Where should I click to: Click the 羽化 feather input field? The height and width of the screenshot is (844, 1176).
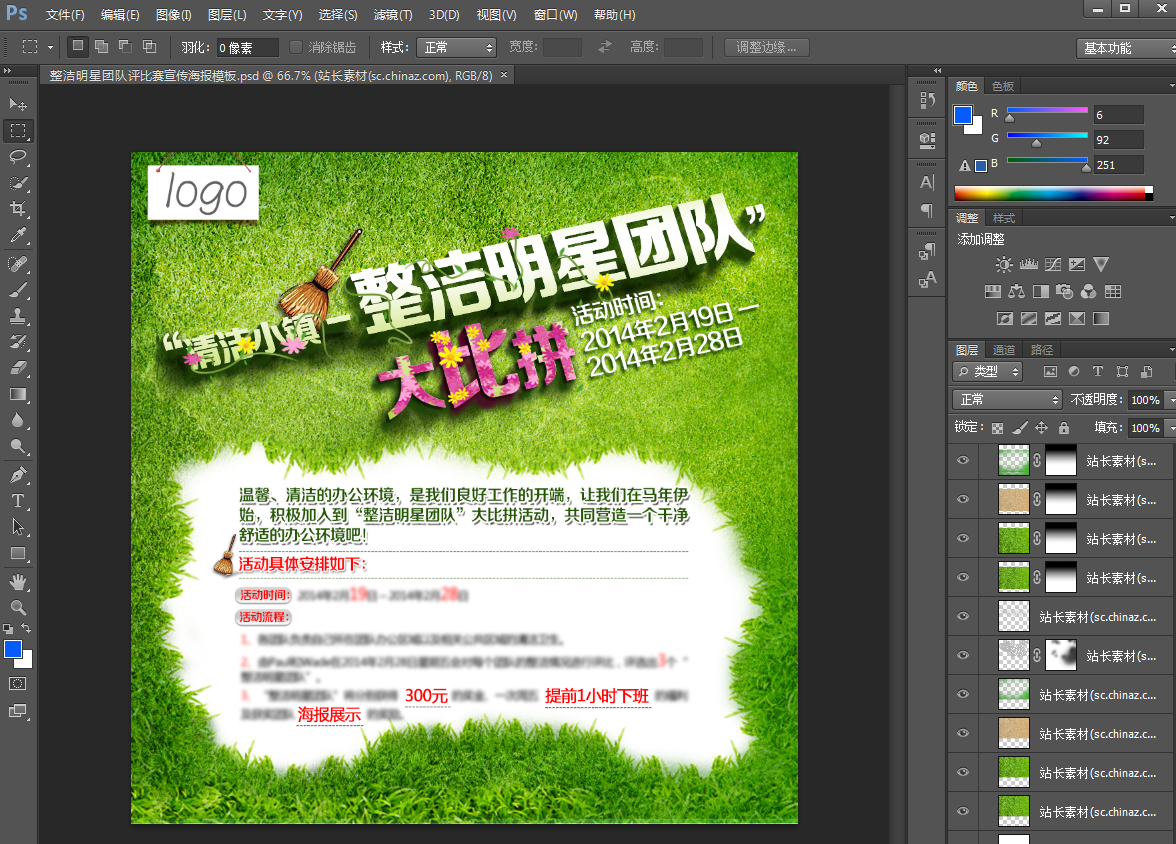coord(247,47)
